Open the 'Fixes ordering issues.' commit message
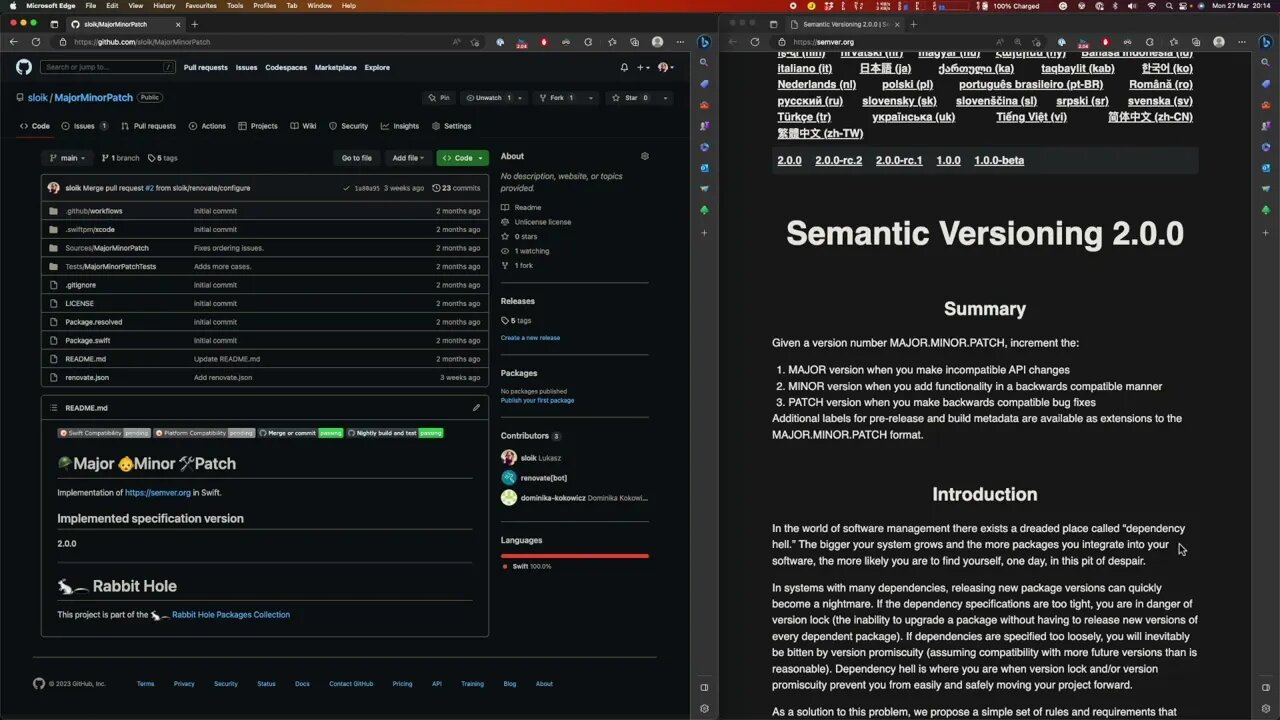Image resolution: width=1280 pixels, height=720 pixels. (229, 248)
